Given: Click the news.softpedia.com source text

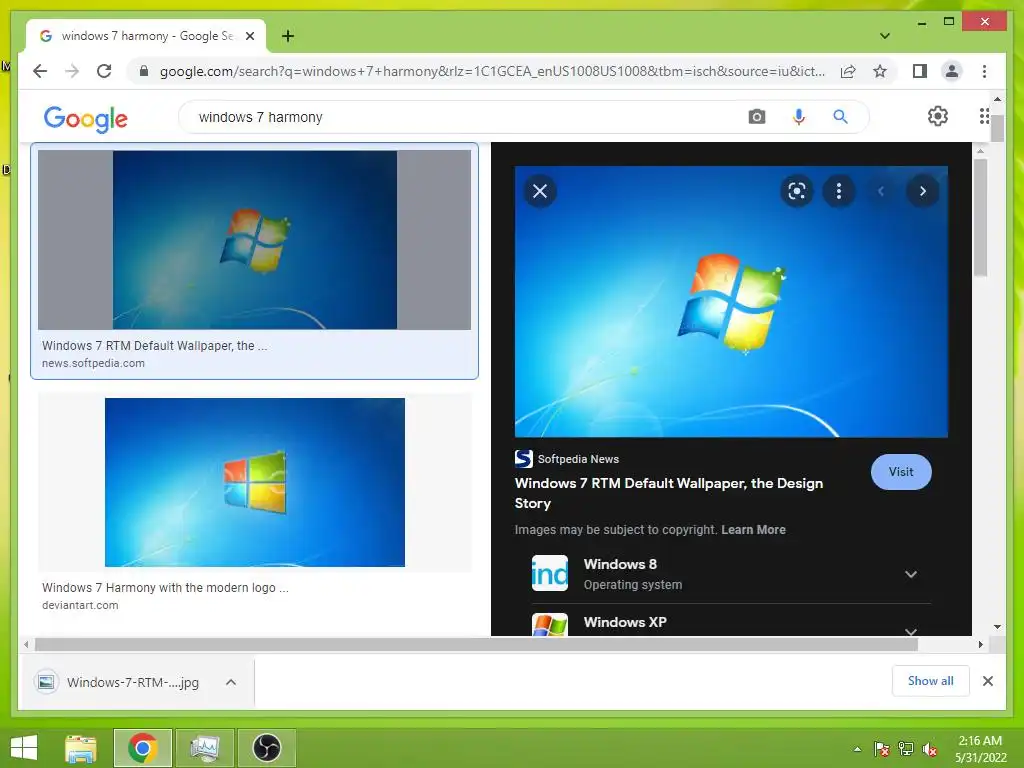Looking at the screenshot, I should 93,363.
